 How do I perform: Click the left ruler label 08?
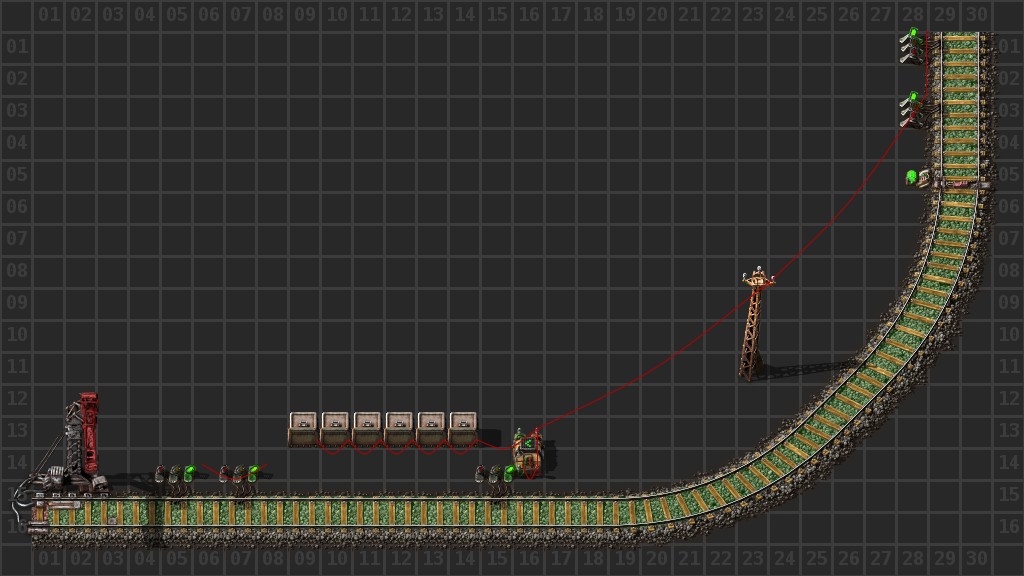[x=16, y=270]
